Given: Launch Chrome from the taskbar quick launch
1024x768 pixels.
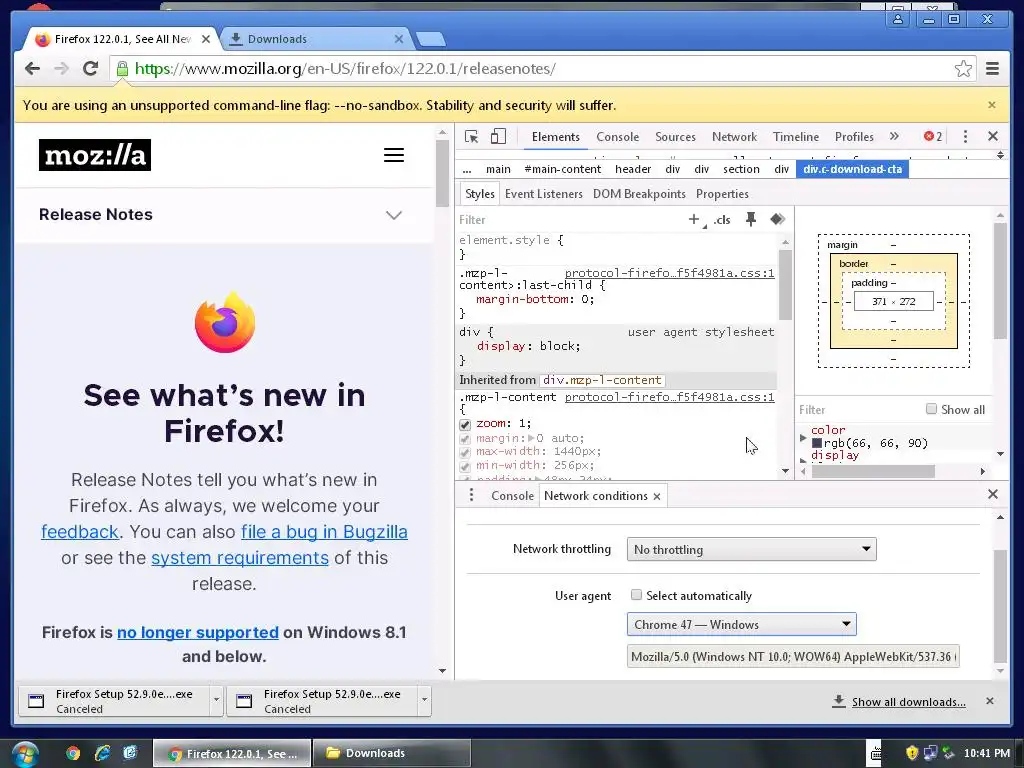Looking at the screenshot, I should pos(73,753).
